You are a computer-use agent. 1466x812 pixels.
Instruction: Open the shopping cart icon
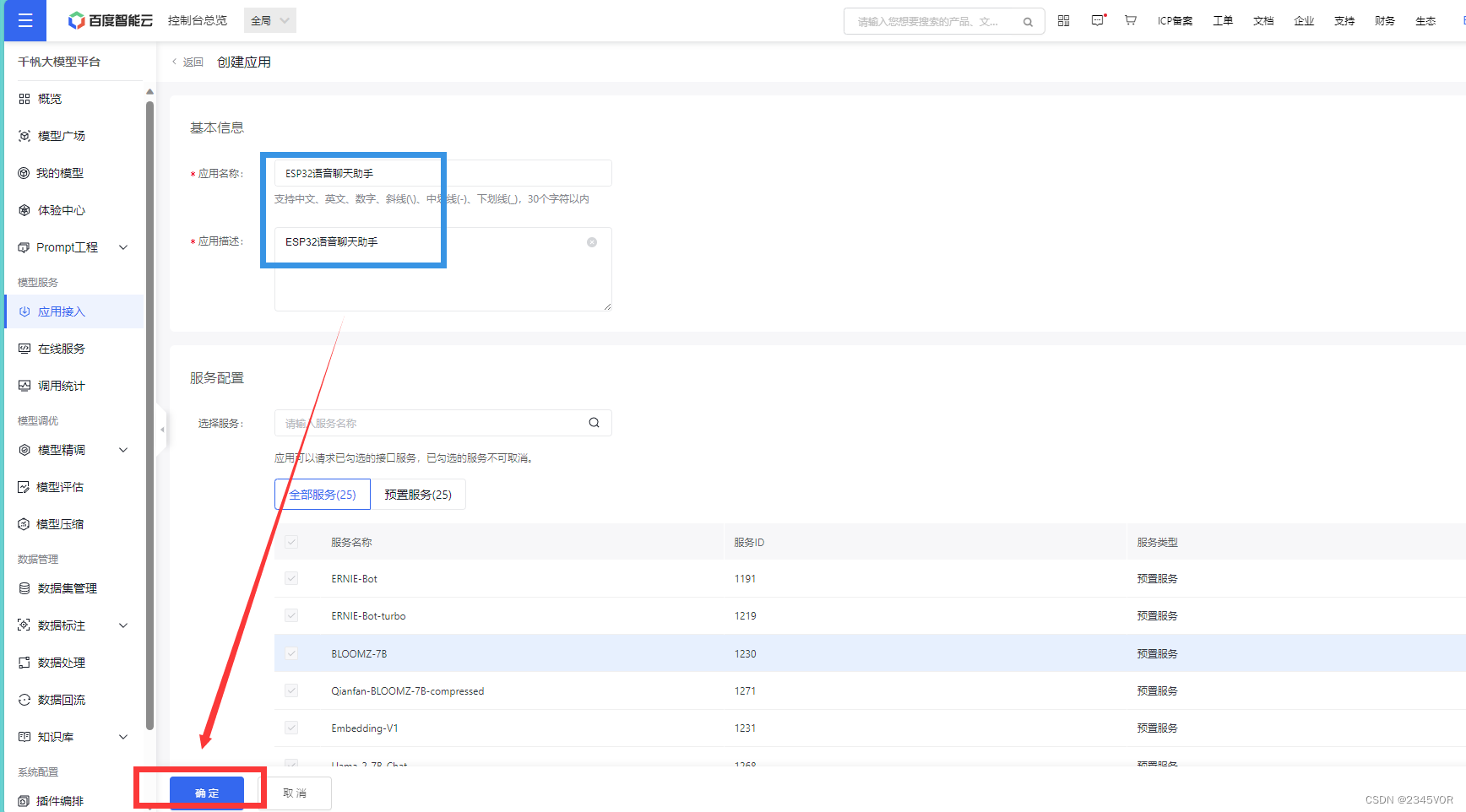tap(1131, 20)
